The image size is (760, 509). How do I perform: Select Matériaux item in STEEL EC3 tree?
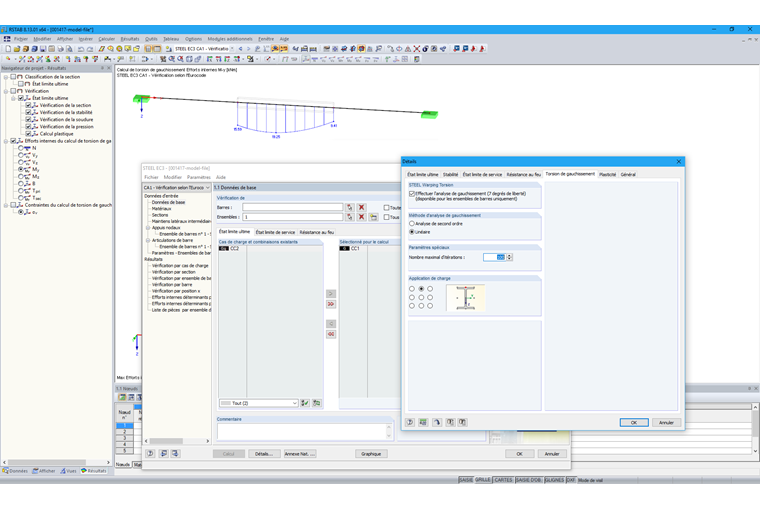(161, 208)
